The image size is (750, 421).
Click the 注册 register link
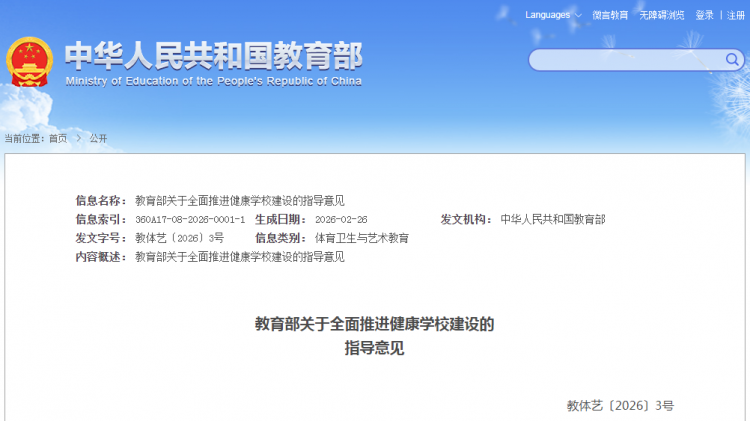point(736,15)
